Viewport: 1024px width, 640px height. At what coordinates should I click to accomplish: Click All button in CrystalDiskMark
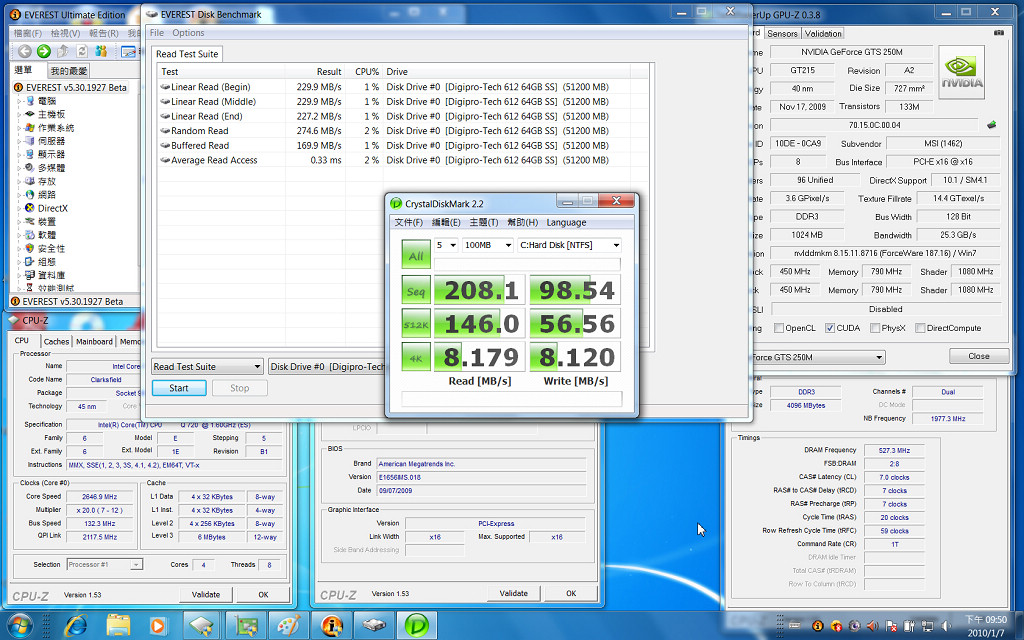click(416, 255)
